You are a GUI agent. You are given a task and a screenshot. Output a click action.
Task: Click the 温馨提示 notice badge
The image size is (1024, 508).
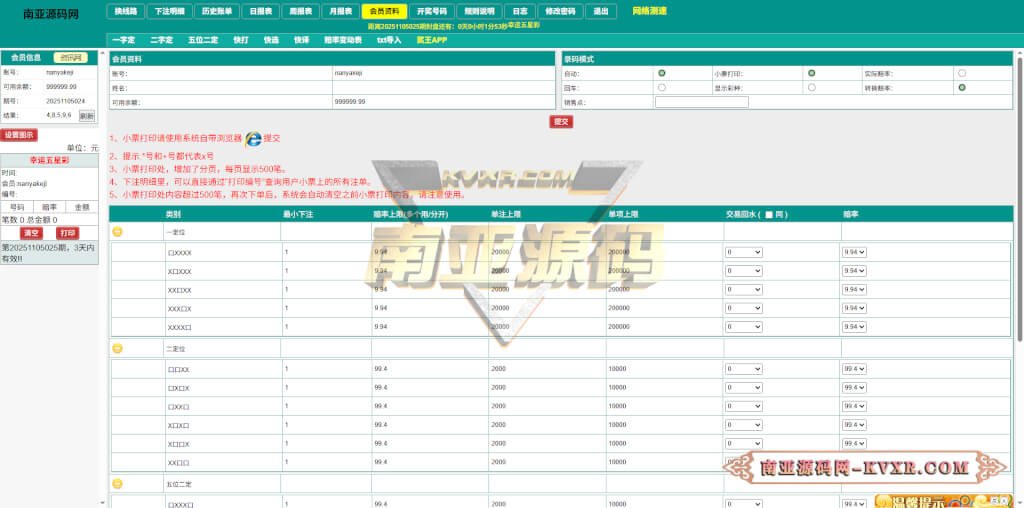click(x=909, y=501)
